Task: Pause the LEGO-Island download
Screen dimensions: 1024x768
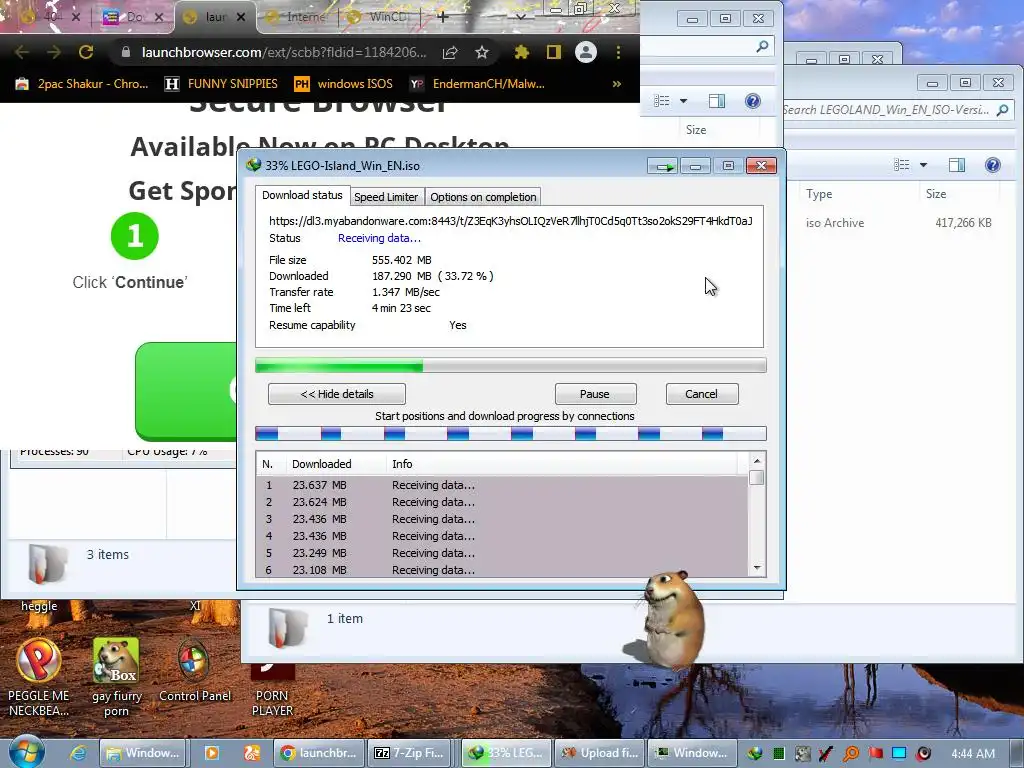Action: [595, 394]
